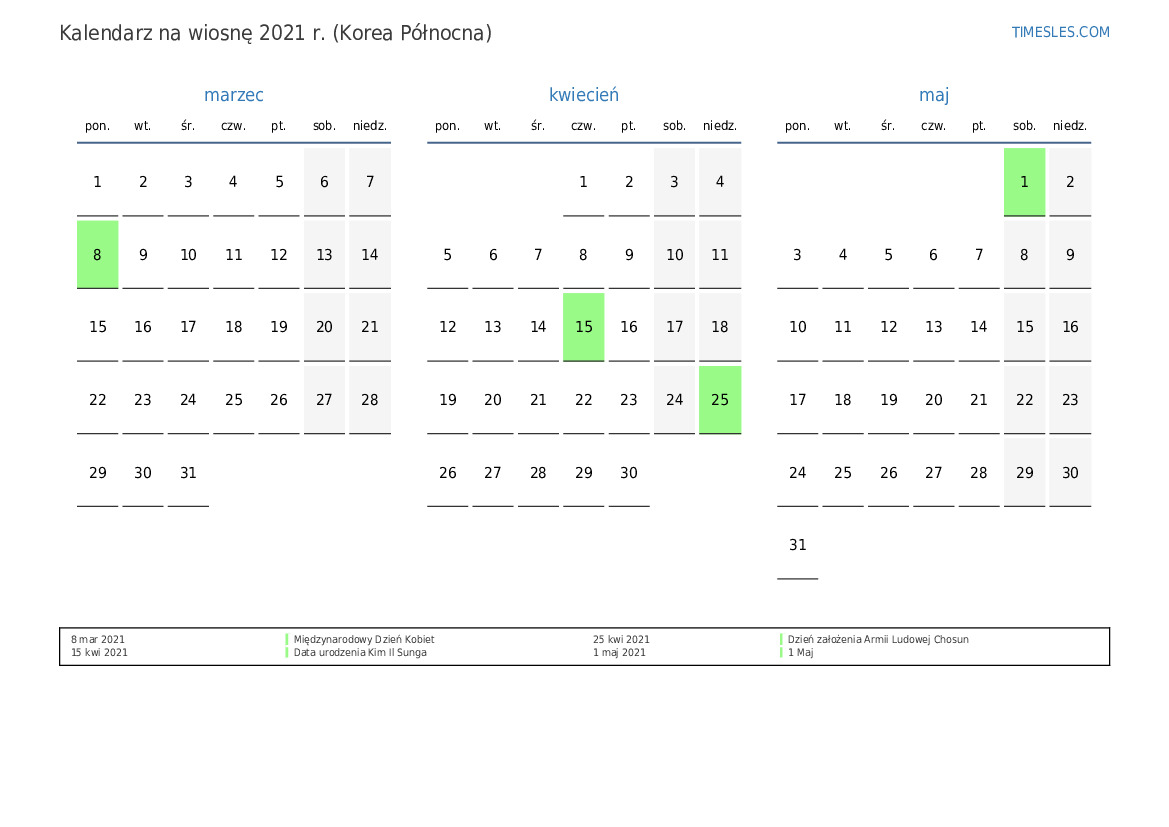Open the marzec month heading

point(233,95)
